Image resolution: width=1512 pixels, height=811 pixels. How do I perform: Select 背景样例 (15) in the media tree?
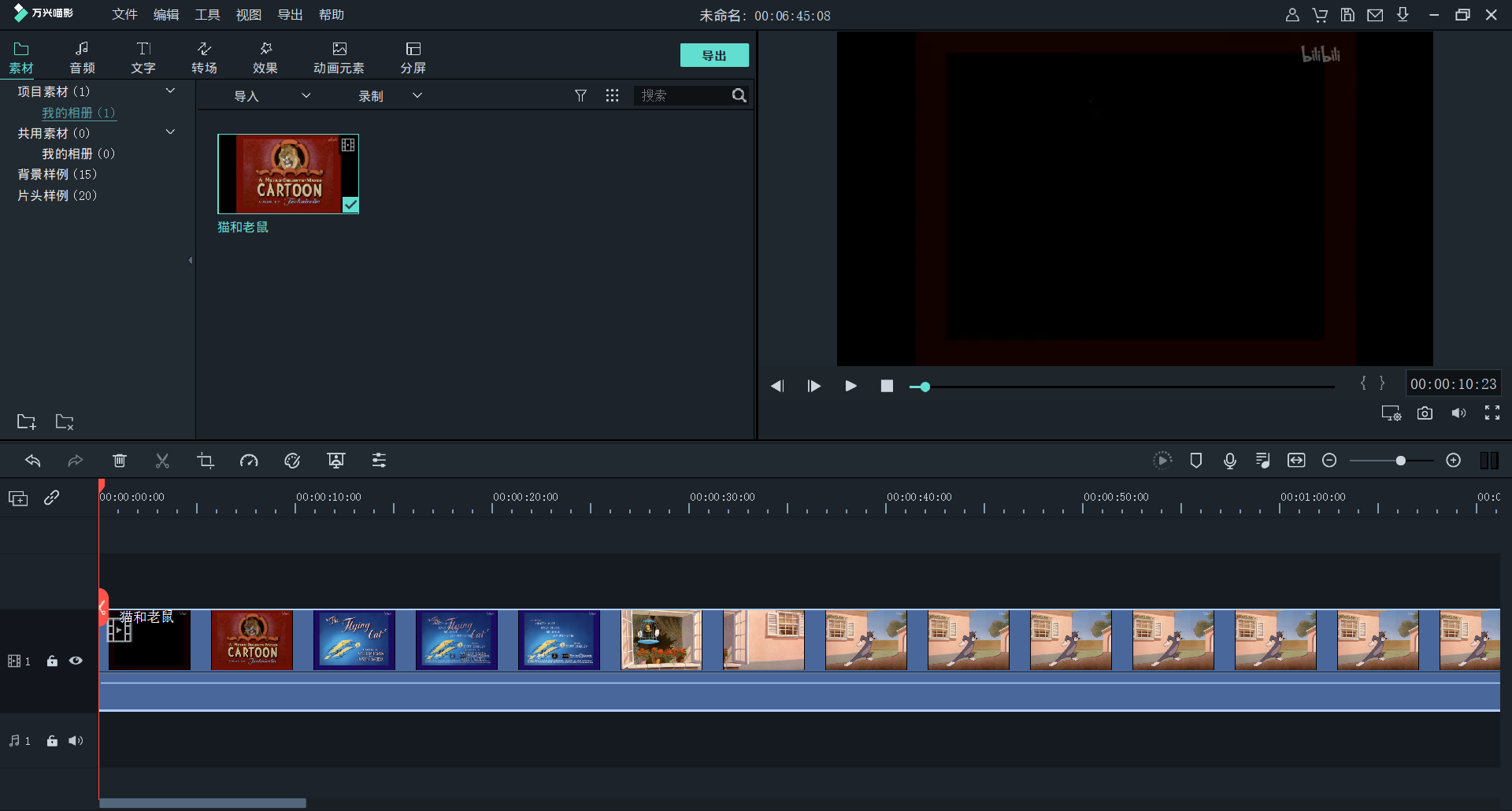57,174
